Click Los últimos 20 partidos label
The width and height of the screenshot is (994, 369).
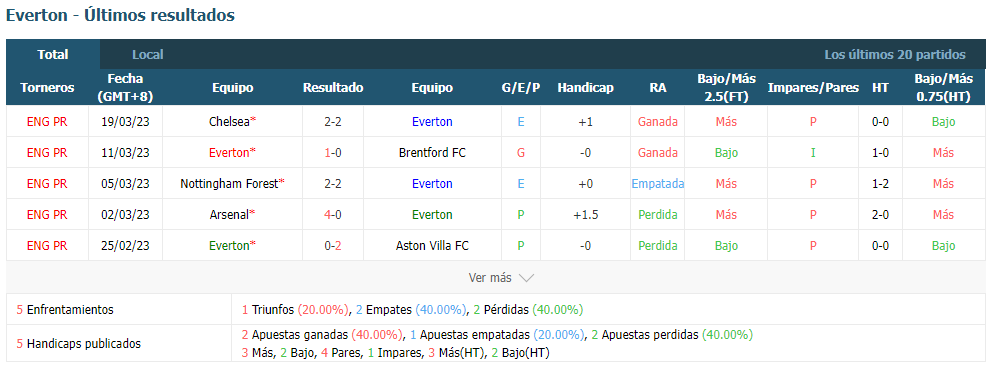pyautogui.click(x=894, y=55)
